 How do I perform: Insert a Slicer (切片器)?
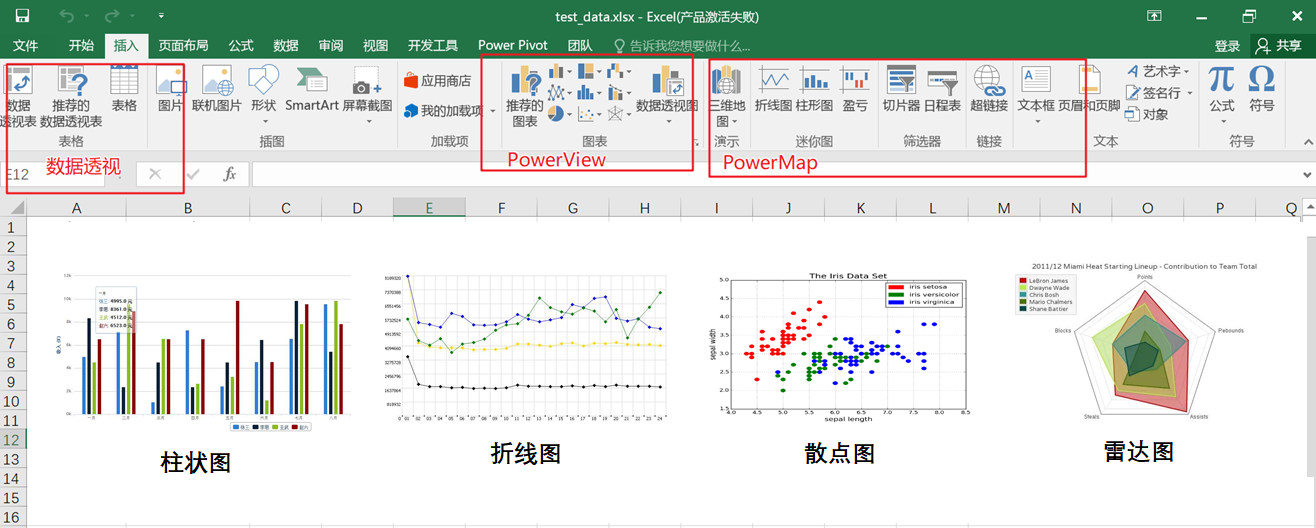901,90
